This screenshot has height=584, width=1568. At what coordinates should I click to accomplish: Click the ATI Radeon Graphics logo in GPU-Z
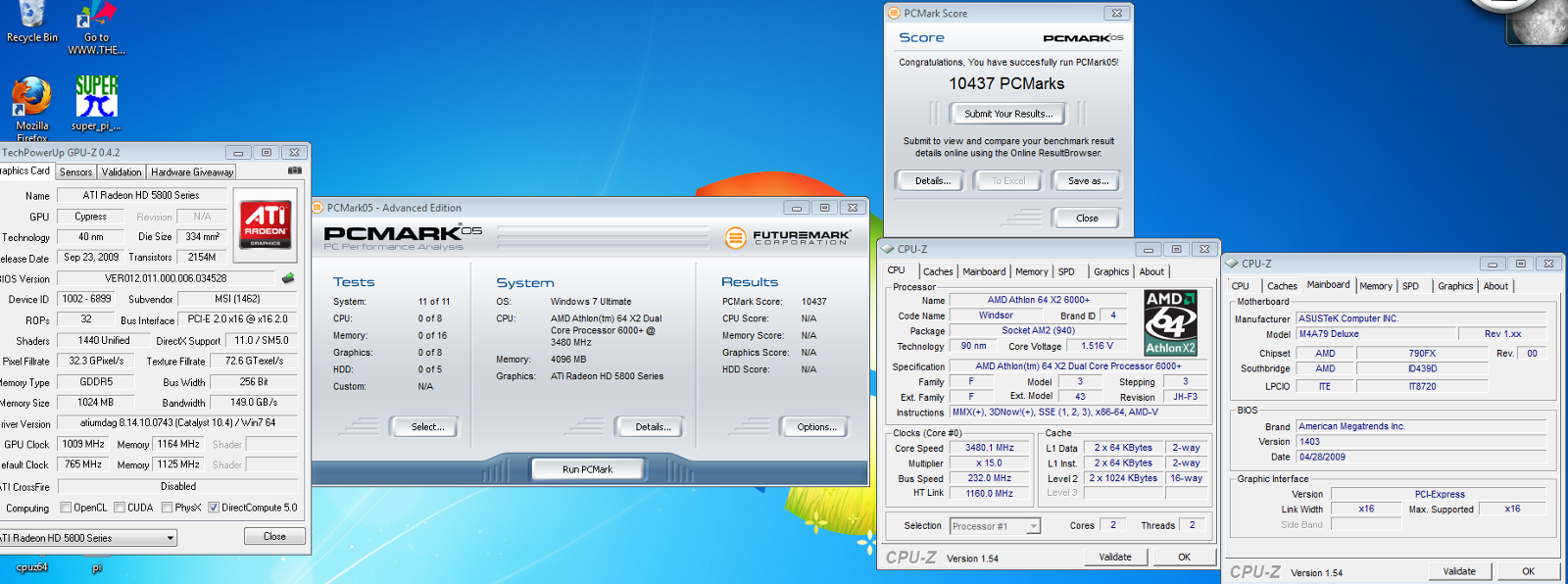[x=265, y=224]
